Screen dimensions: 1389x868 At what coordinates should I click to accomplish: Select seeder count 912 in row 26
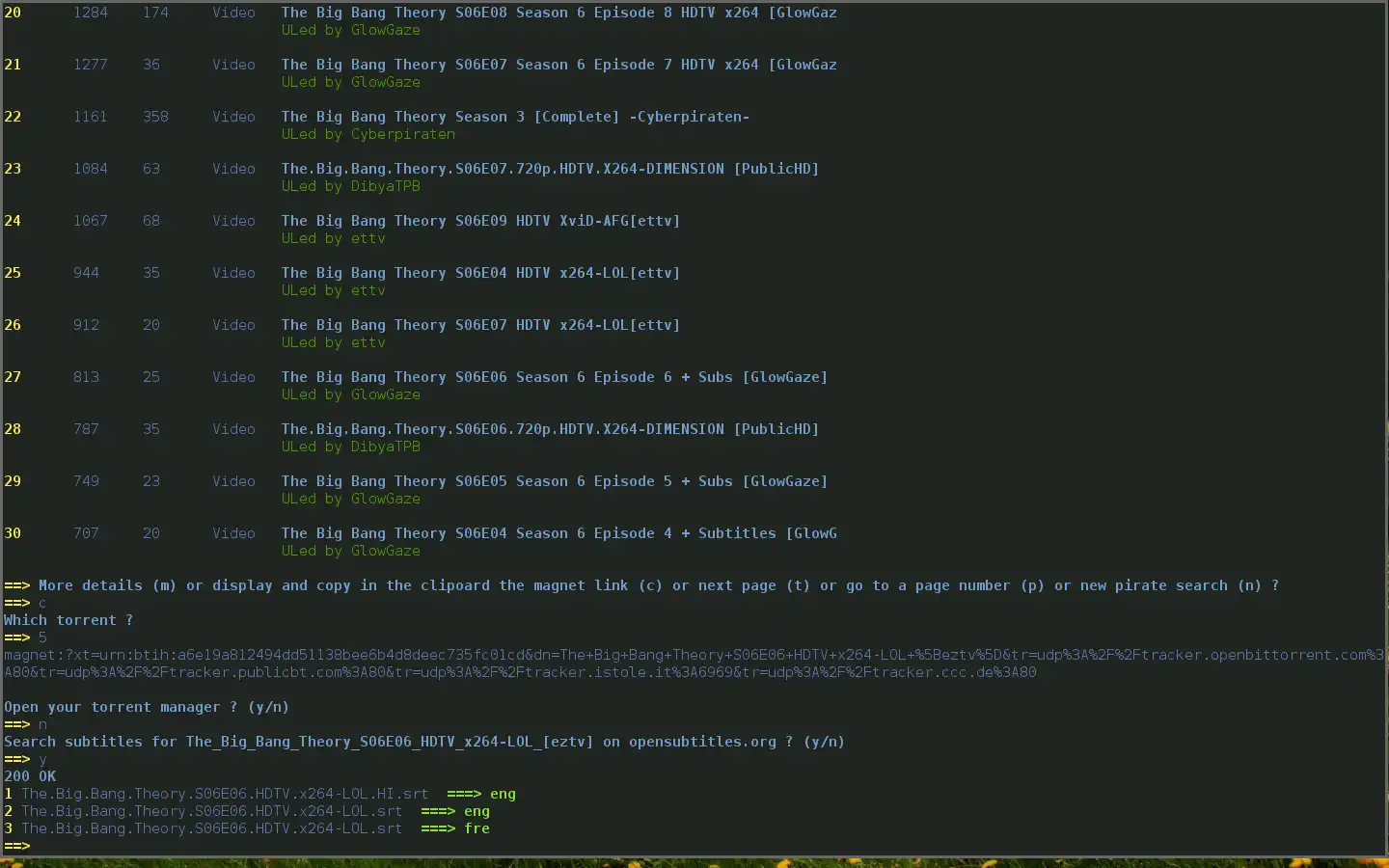pyautogui.click(x=86, y=325)
